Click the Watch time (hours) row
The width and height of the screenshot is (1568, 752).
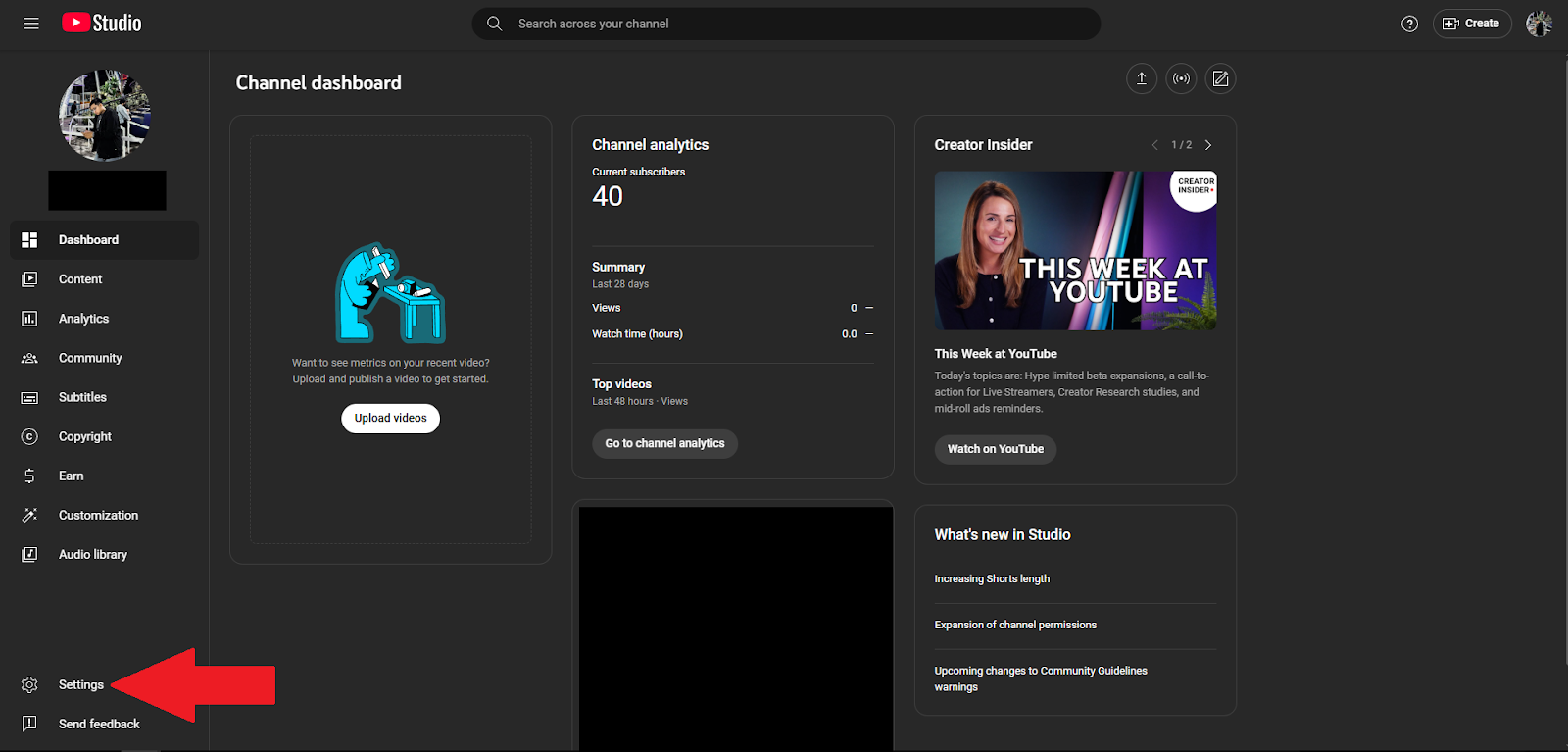point(732,334)
